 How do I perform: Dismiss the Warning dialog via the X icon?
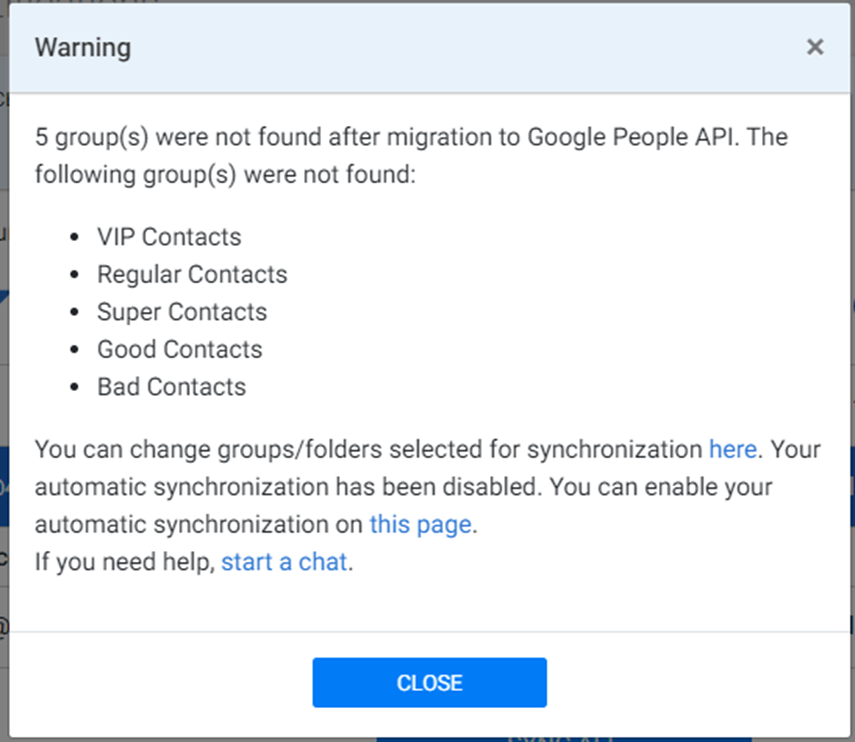[816, 47]
